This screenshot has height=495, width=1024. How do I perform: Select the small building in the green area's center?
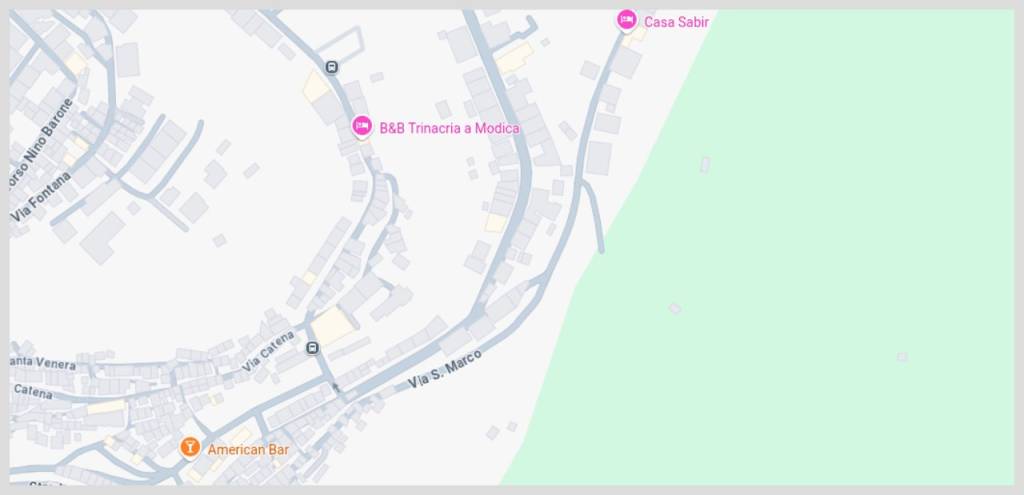tap(675, 308)
